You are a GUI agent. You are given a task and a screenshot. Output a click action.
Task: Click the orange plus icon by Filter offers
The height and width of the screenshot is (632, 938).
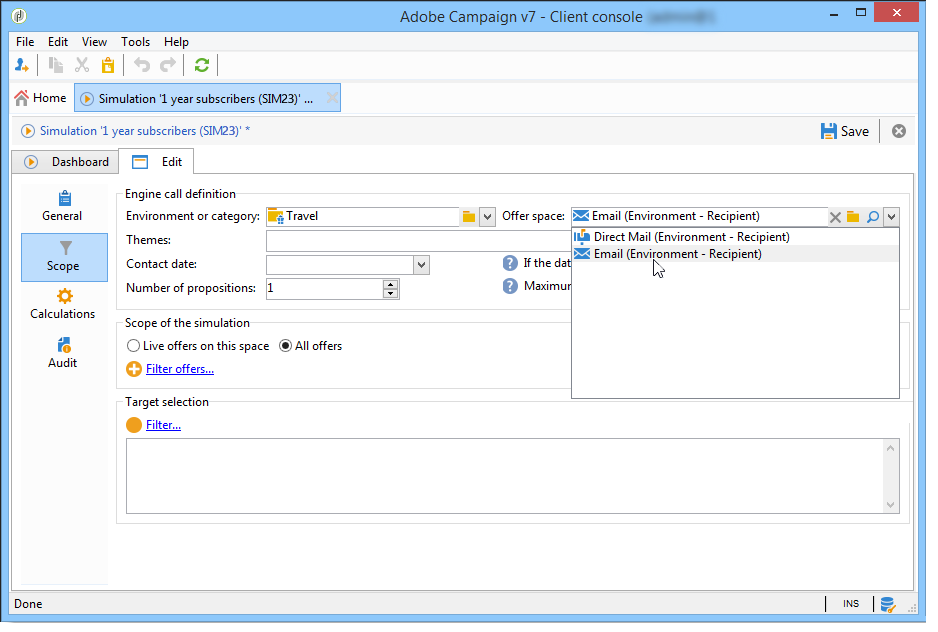(x=134, y=370)
